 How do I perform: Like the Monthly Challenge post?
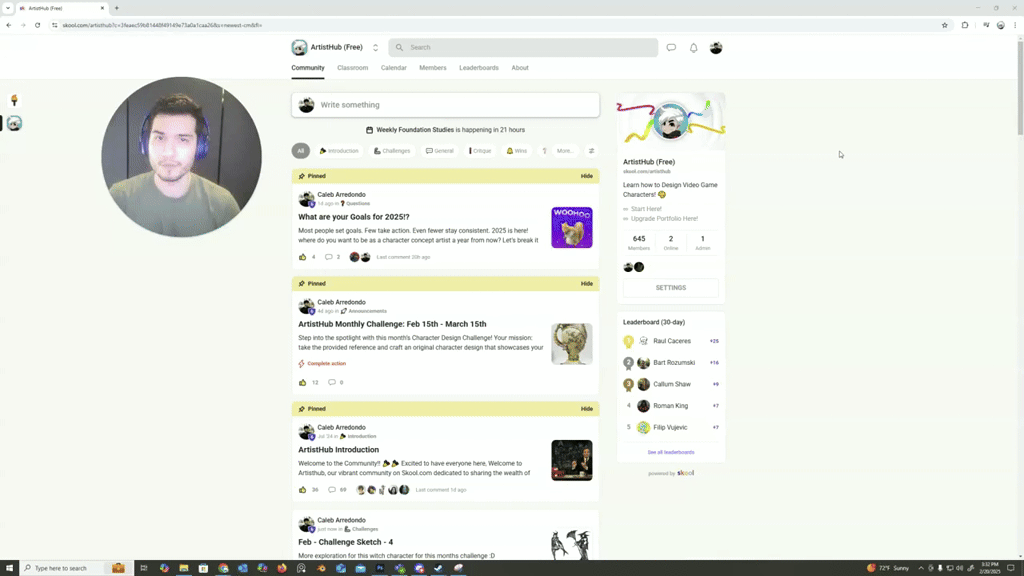[302, 383]
